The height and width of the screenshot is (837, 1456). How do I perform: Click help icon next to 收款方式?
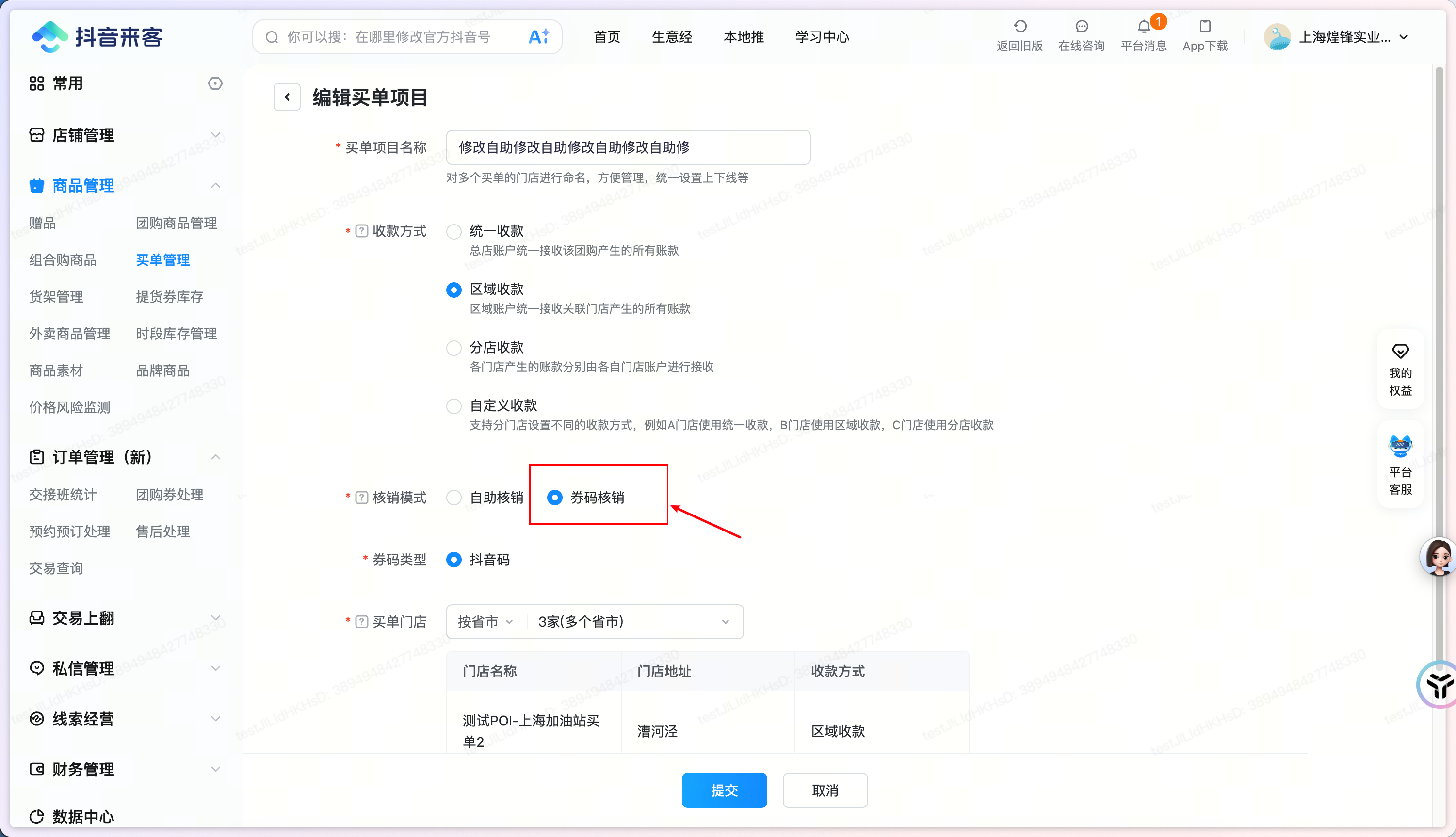[361, 231]
